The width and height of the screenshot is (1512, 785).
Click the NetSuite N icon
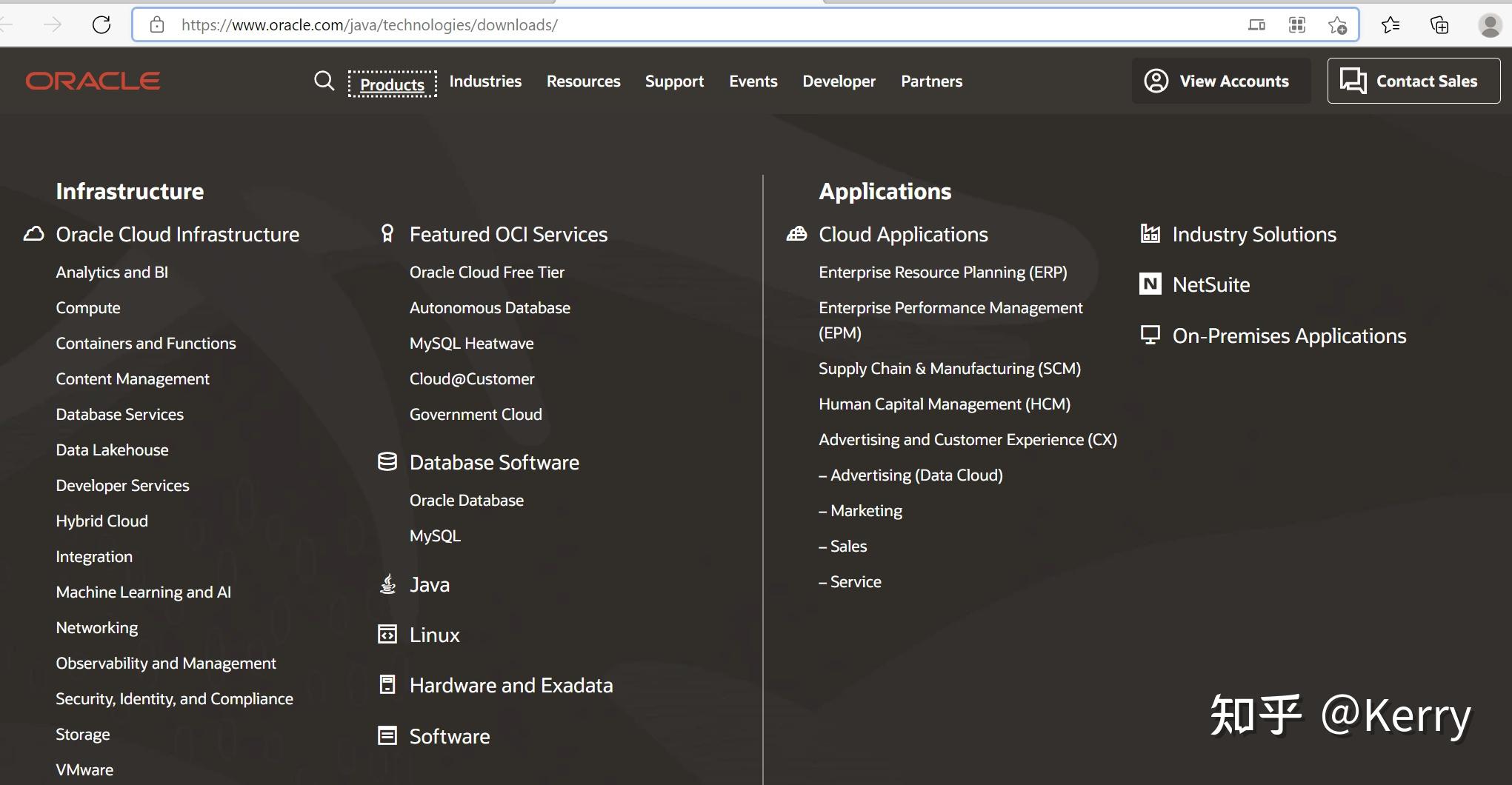click(1150, 284)
